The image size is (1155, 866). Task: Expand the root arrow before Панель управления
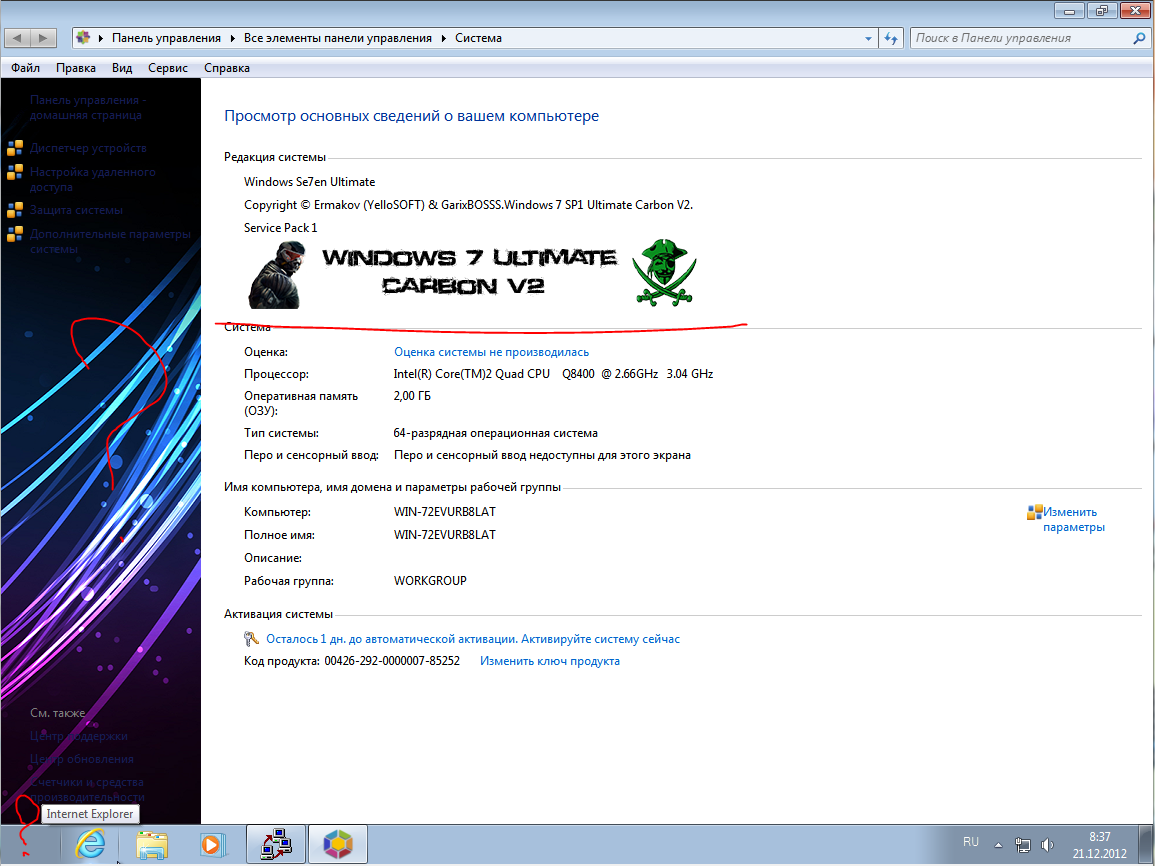(x=100, y=38)
